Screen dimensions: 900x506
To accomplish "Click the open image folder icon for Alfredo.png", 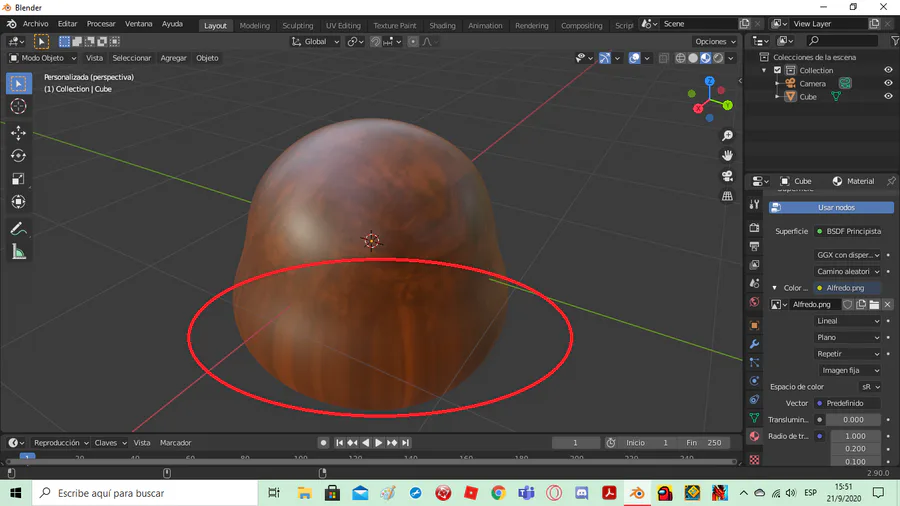I will [874, 305].
